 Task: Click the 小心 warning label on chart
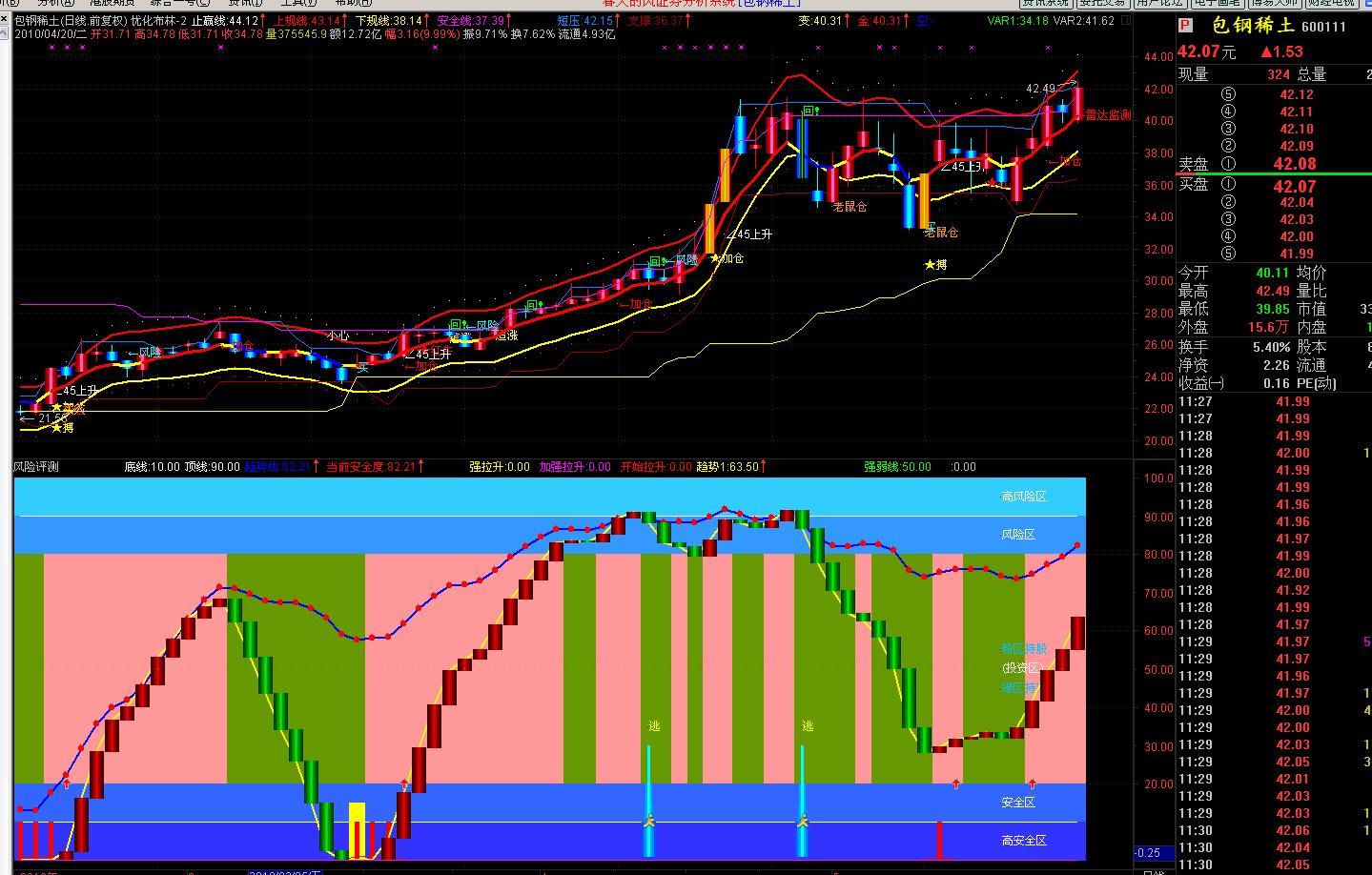338,336
